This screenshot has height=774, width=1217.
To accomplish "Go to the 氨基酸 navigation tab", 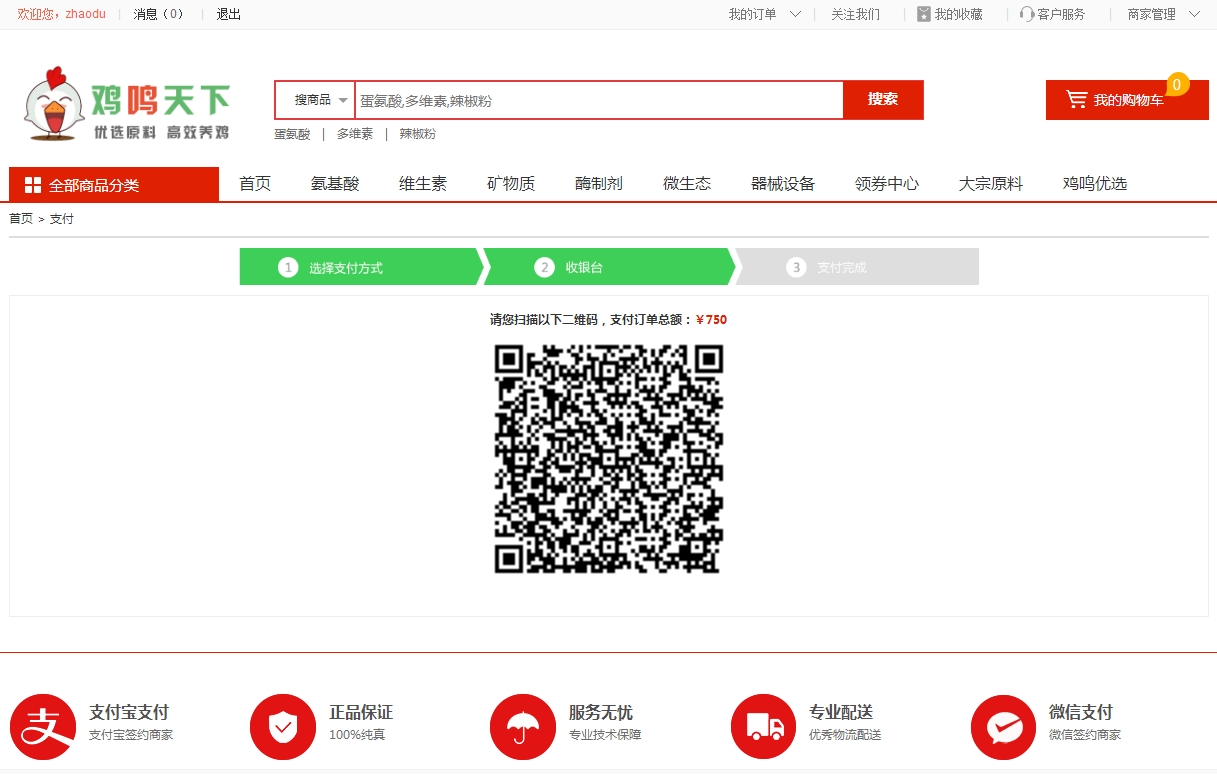I will point(335,184).
